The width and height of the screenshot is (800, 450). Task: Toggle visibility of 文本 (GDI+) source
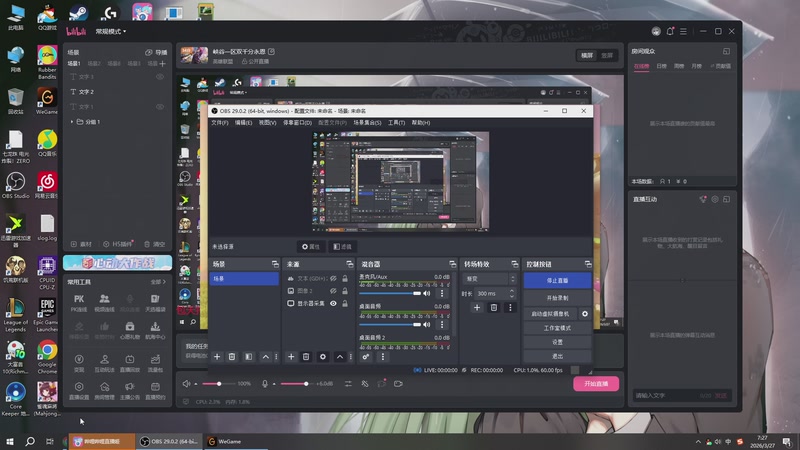pos(333,279)
